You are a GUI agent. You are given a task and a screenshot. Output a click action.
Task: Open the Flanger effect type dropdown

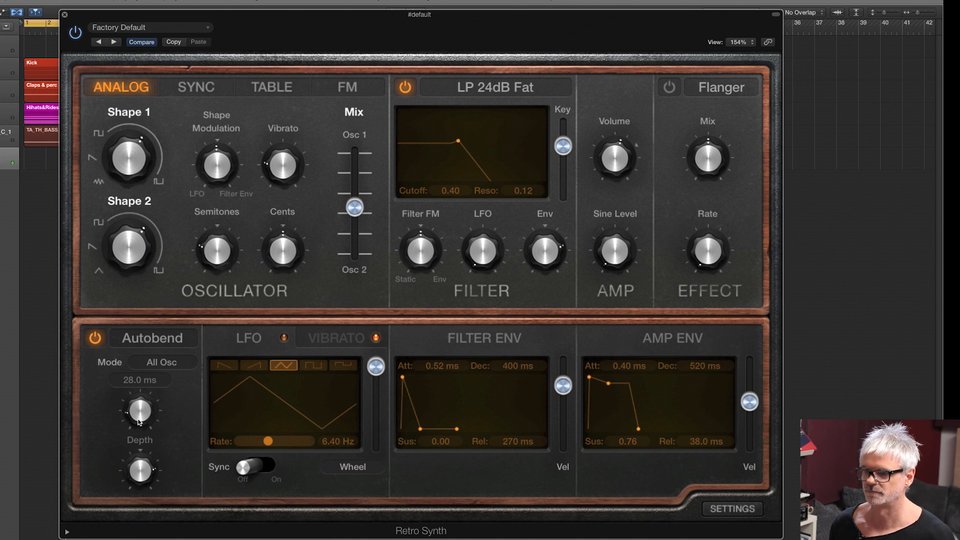pos(721,87)
